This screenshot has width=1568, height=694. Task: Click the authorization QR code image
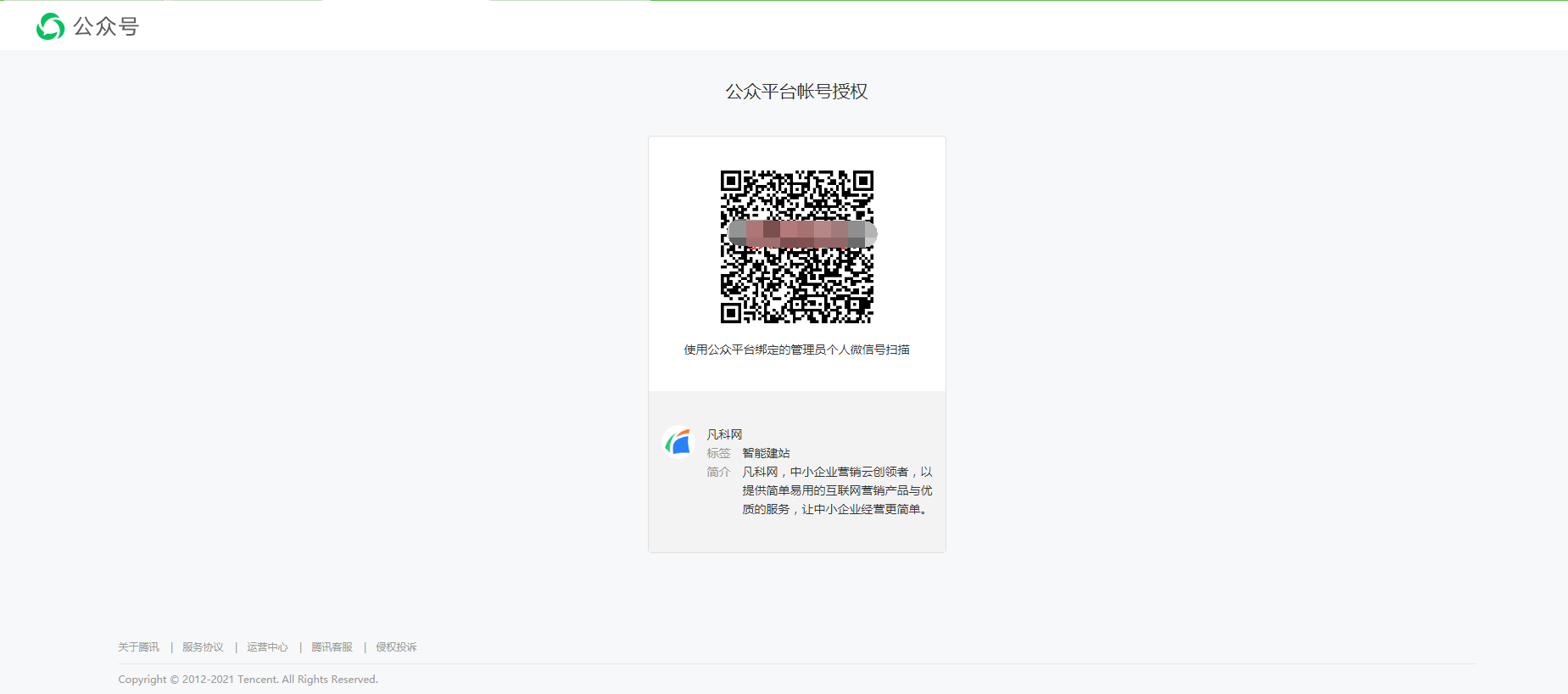(797, 247)
